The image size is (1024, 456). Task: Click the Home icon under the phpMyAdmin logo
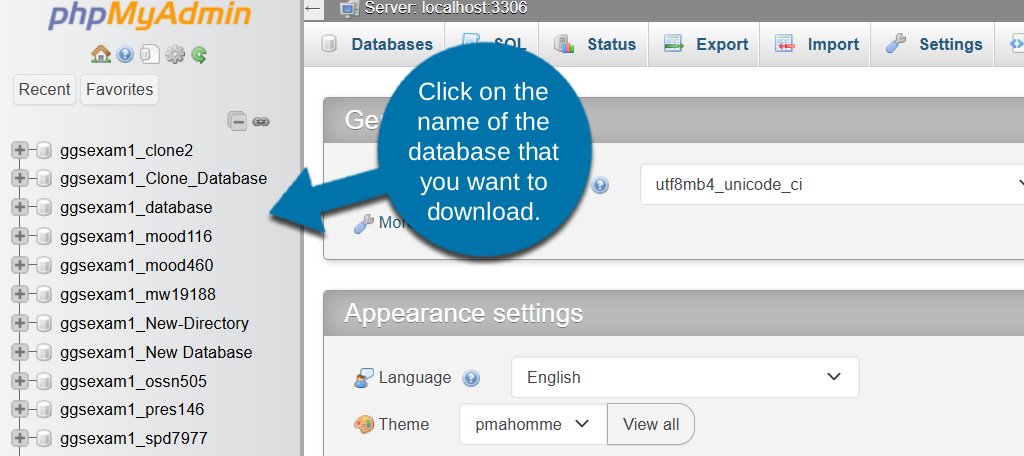point(100,55)
